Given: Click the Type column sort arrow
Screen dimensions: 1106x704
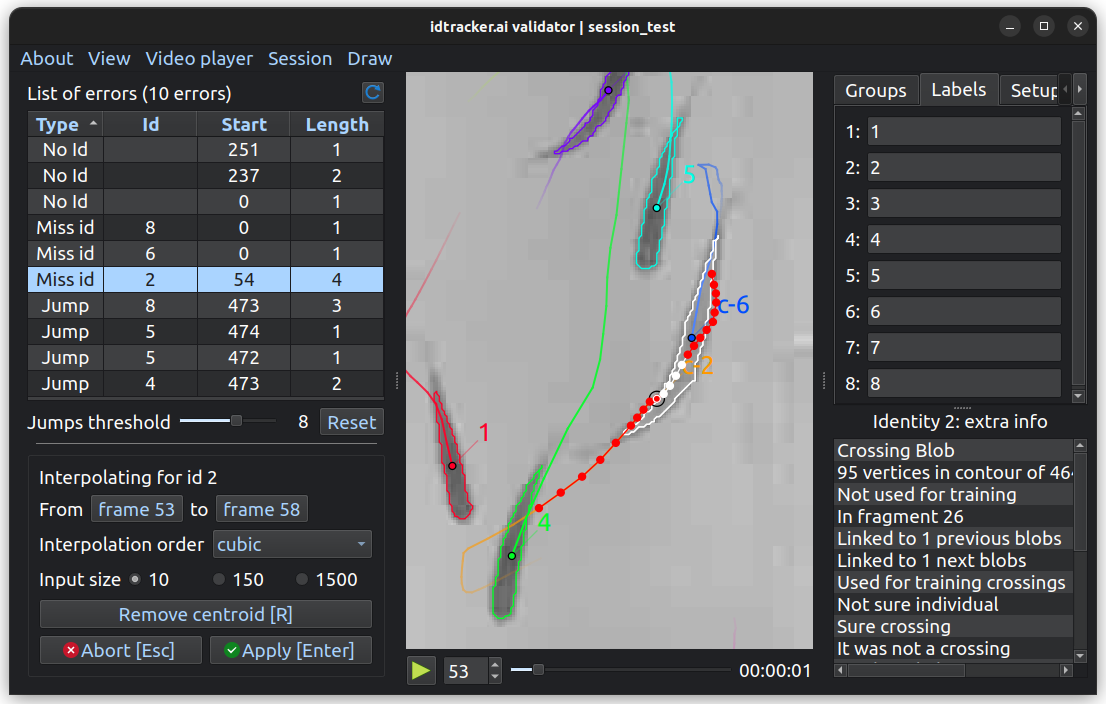Looking at the screenshot, I should [93, 124].
